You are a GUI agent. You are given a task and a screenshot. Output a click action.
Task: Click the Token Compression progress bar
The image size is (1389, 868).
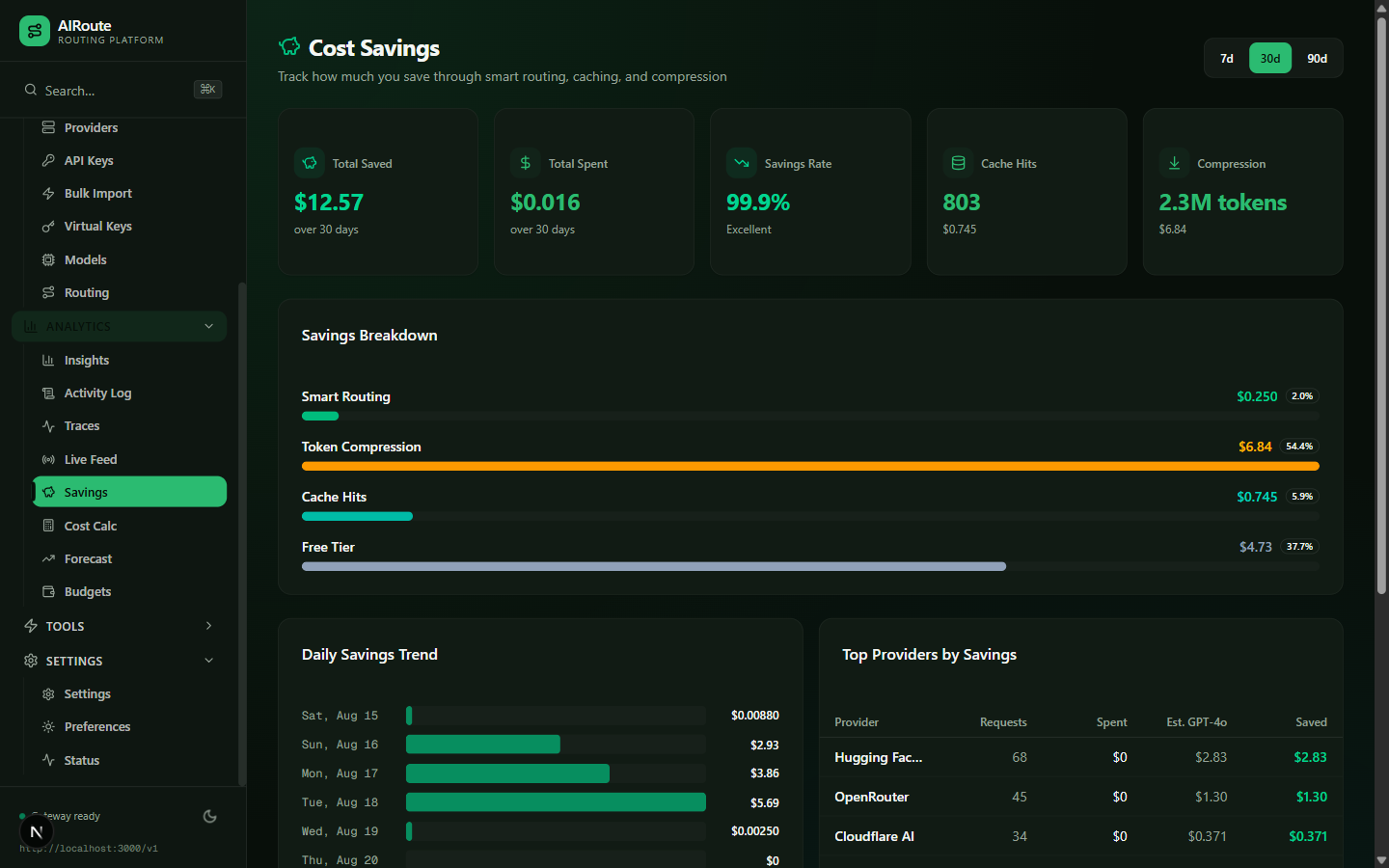click(810, 466)
